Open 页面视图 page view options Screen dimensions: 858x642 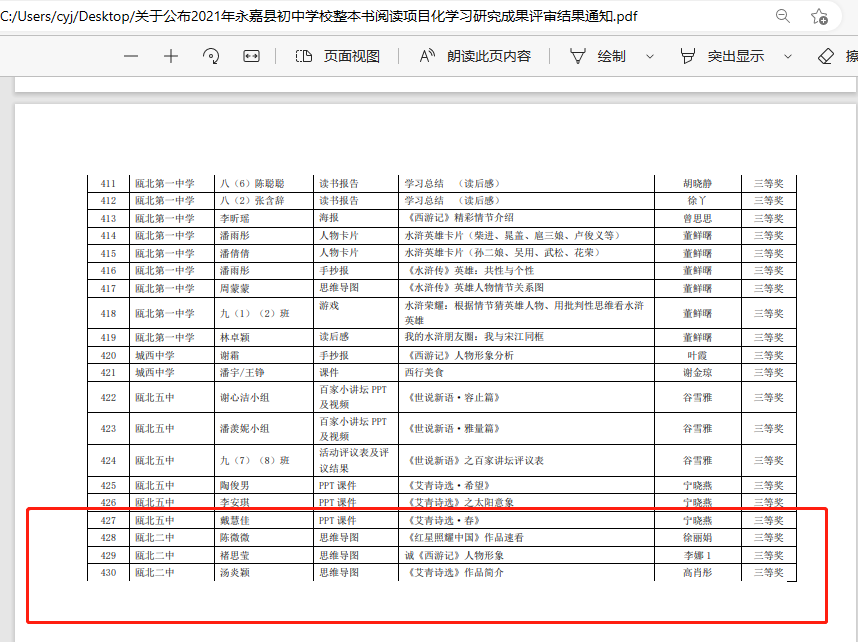[338, 56]
